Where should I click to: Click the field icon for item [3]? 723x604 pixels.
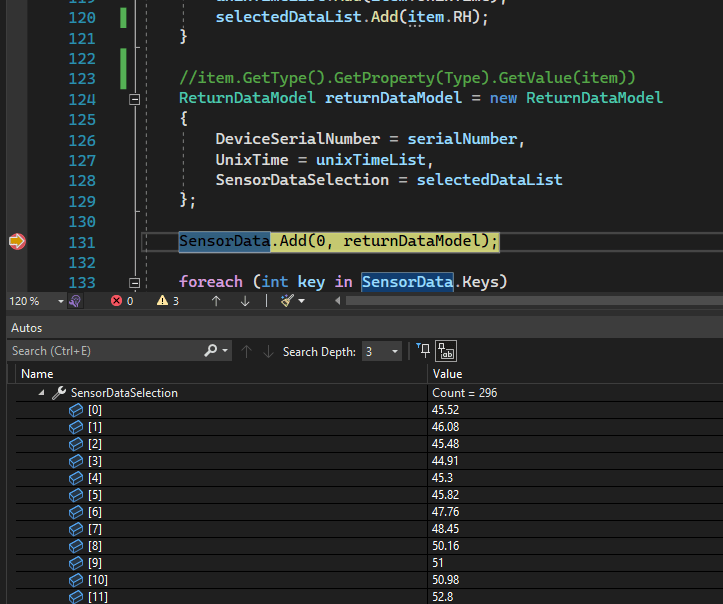pyautogui.click(x=76, y=461)
